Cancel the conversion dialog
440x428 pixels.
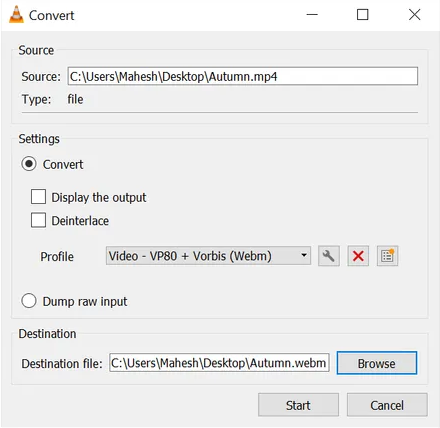[x=387, y=405]
